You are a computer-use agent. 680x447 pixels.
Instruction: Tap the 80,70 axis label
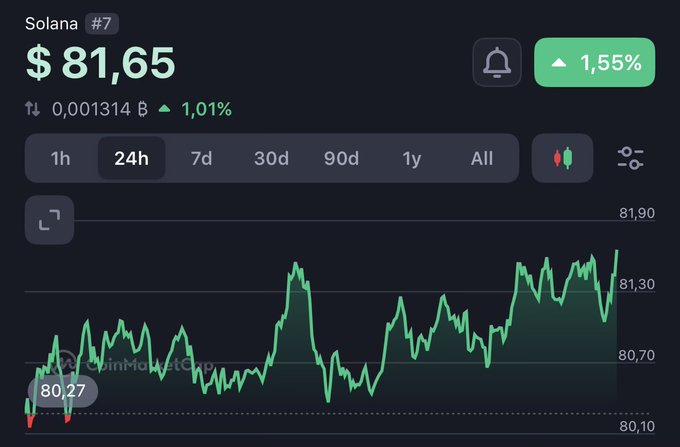[637, 356]
